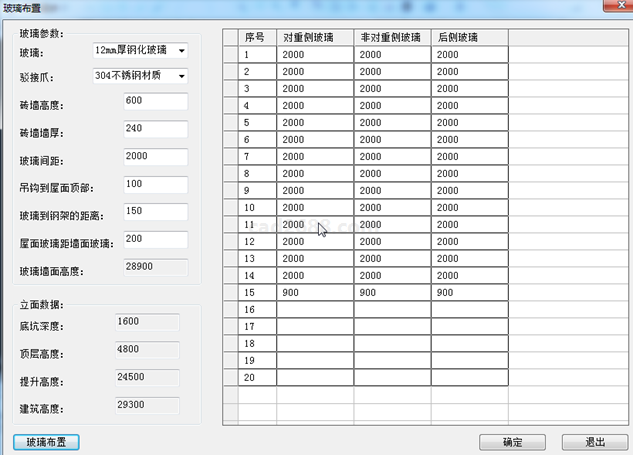Select the 非对重侧玻璃 column header
633x455 pixels.
(x=392, y=37)
